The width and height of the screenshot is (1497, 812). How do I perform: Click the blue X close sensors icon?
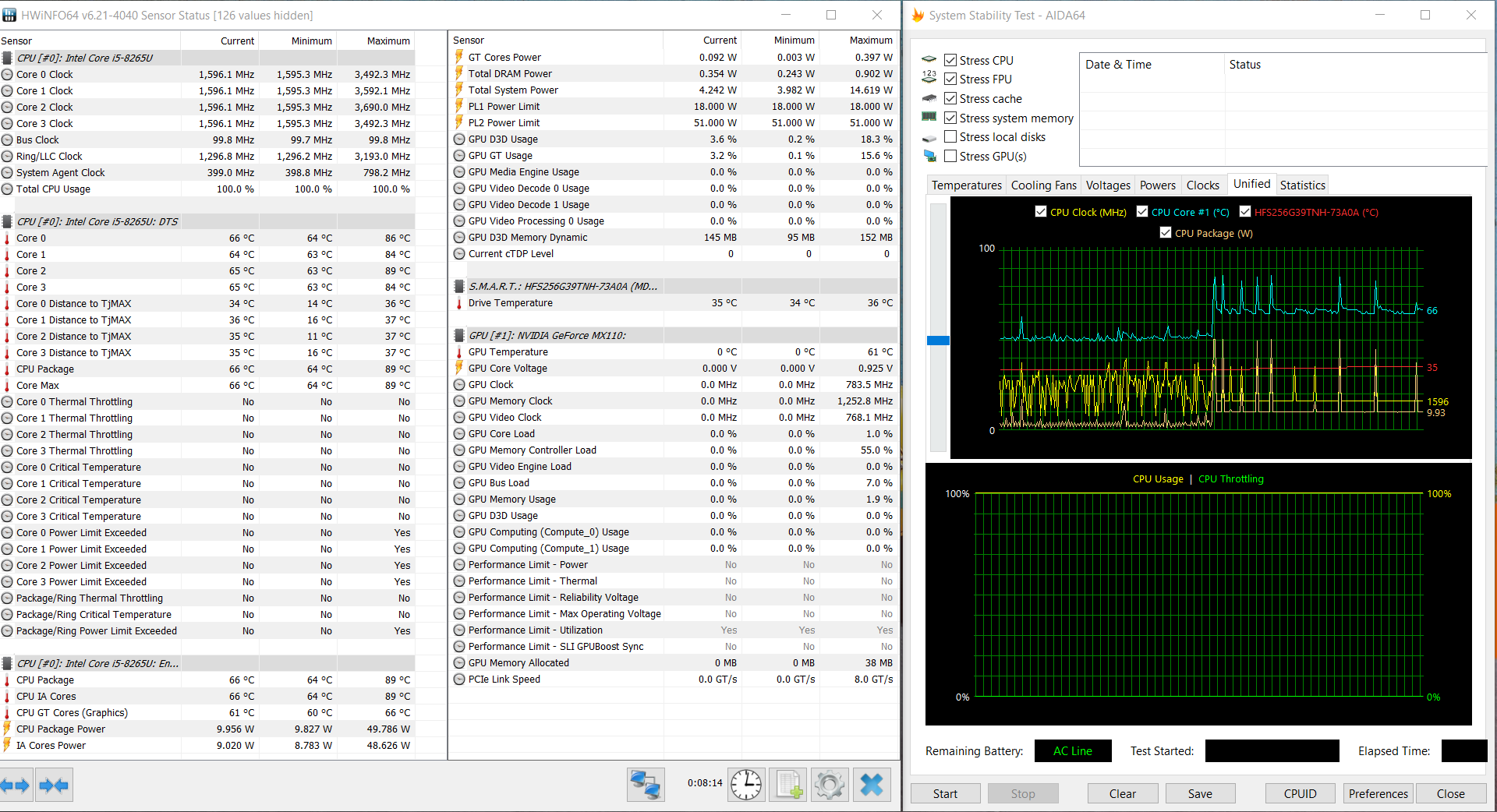(x=872, y=784)
